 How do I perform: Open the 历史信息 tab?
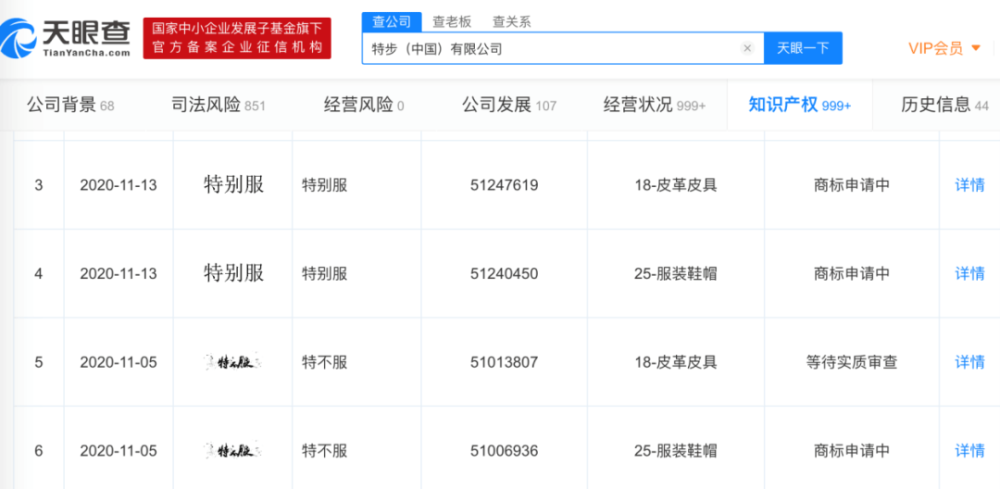[945, 105]
